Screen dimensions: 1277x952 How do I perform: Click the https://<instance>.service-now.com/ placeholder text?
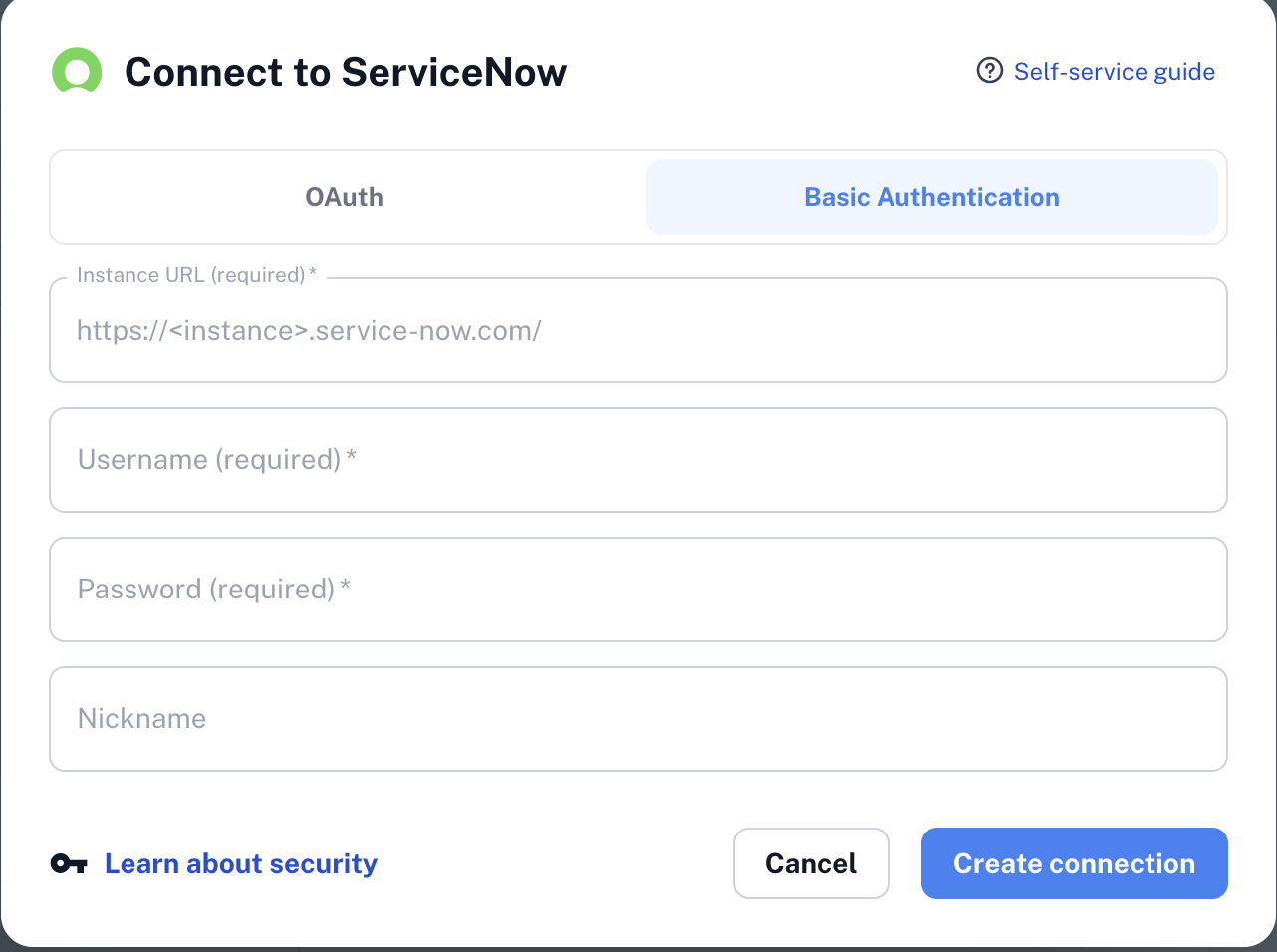[x=309, y=331]
